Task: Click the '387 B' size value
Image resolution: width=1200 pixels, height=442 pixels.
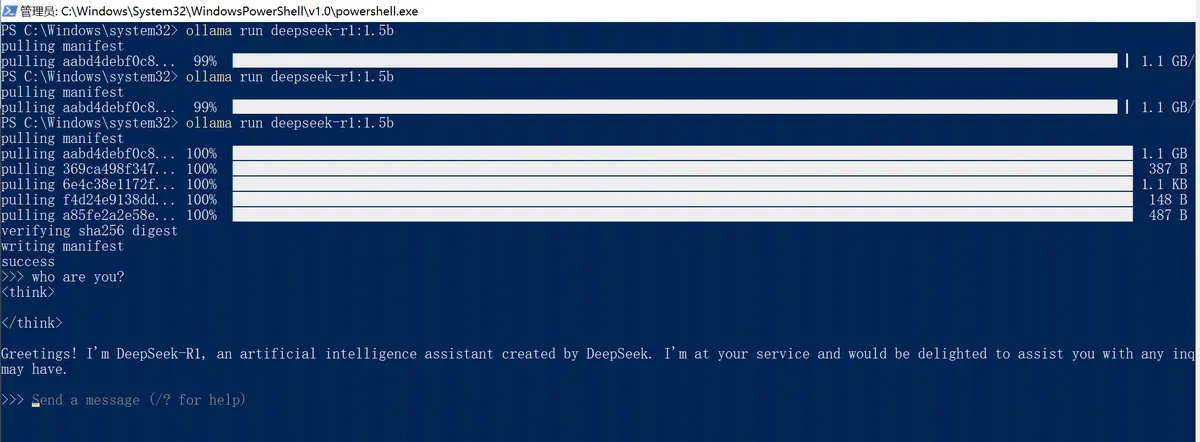Action: point(1168,169)
